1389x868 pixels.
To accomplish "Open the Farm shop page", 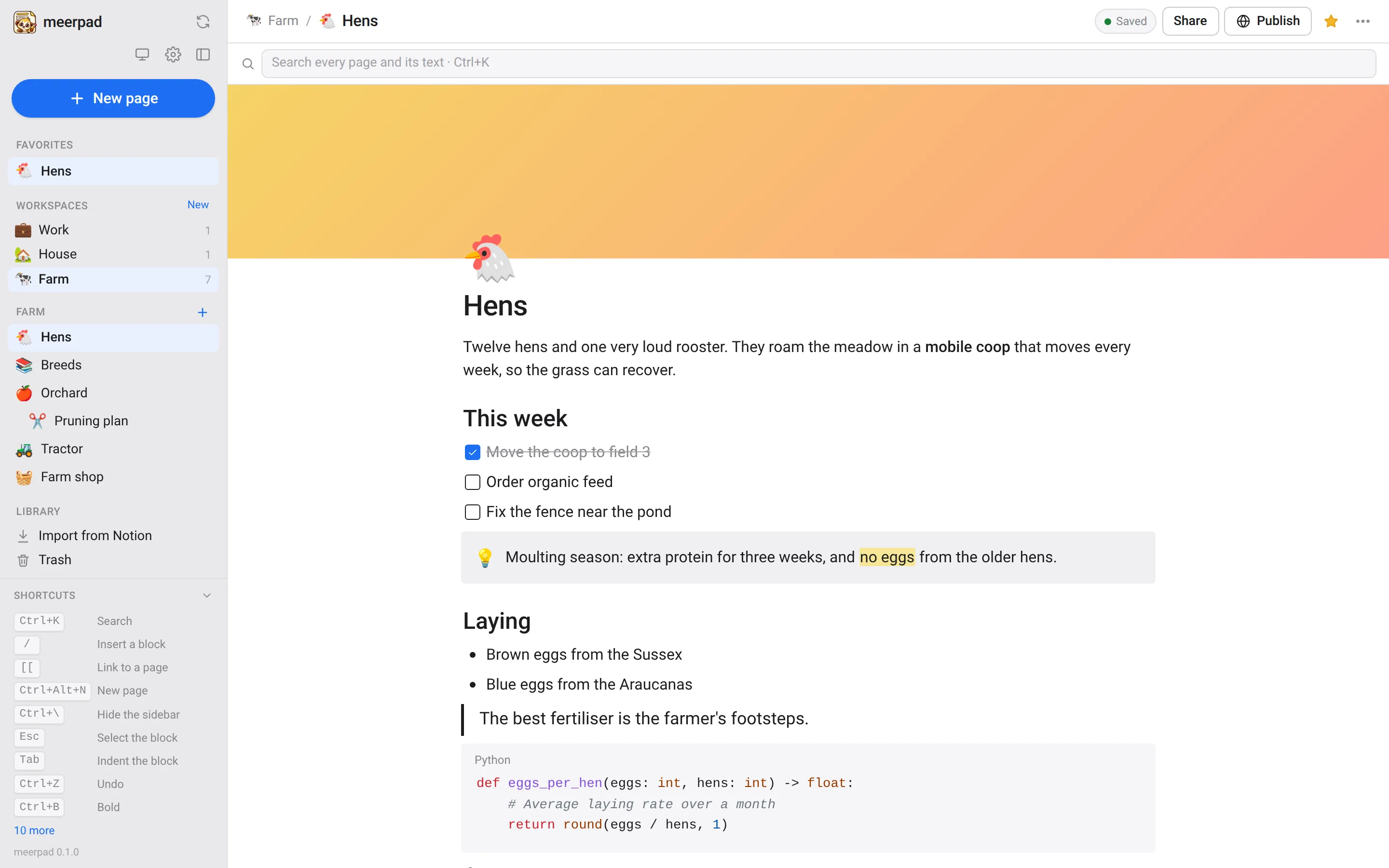I will (113, 477).
